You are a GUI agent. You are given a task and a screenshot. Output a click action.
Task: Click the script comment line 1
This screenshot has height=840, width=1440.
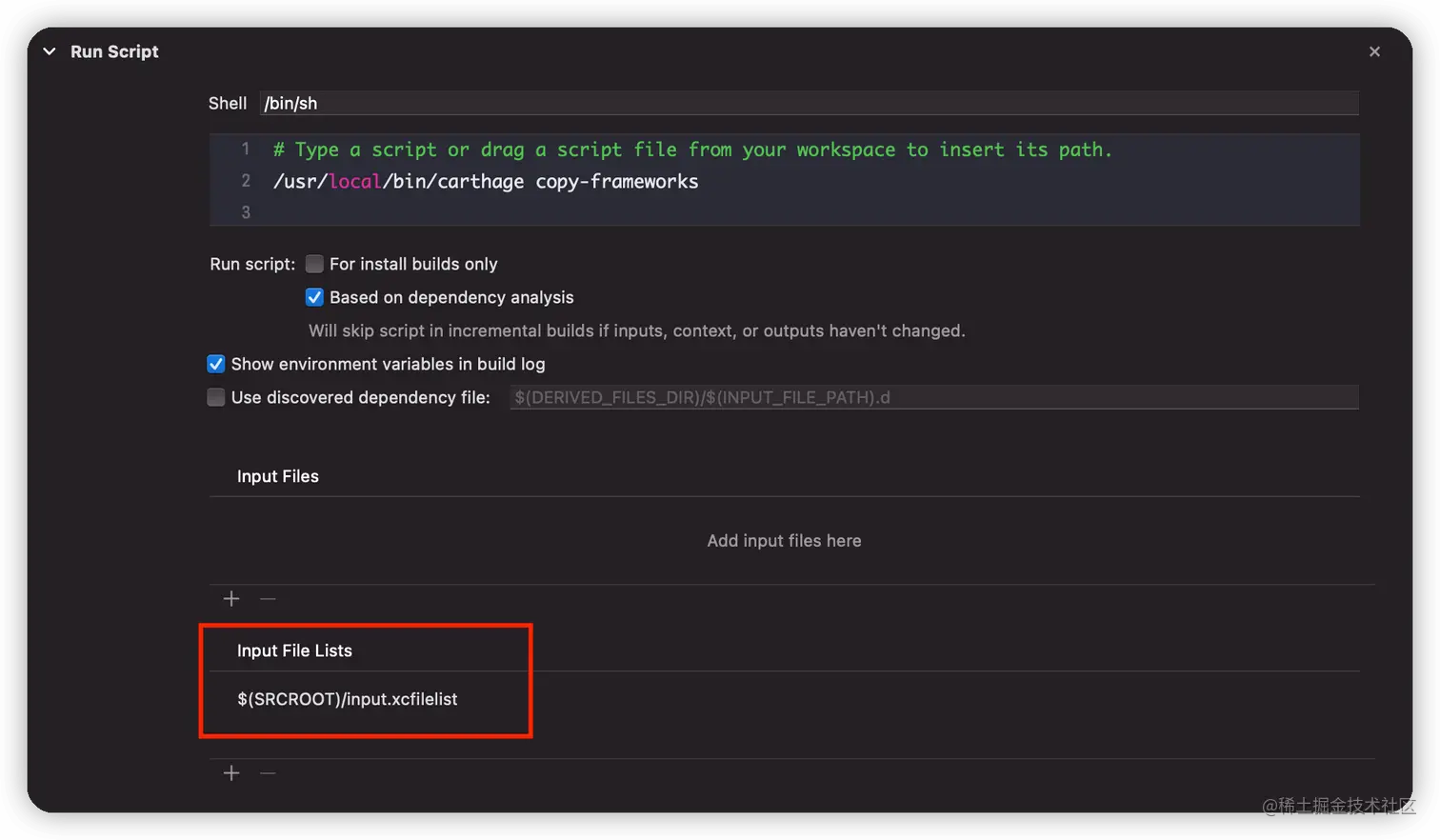692,150
